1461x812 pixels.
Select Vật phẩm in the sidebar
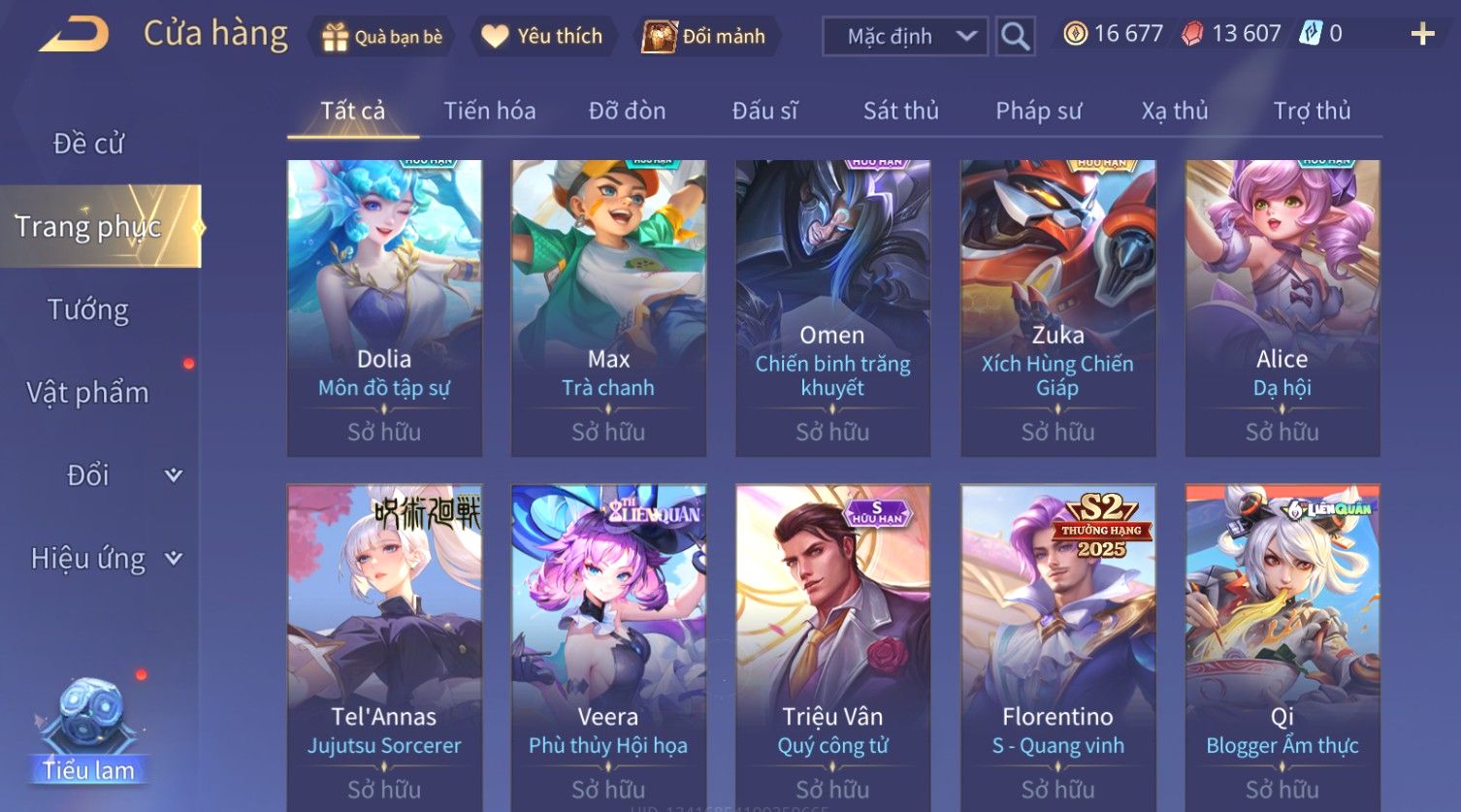coord(88,393)
